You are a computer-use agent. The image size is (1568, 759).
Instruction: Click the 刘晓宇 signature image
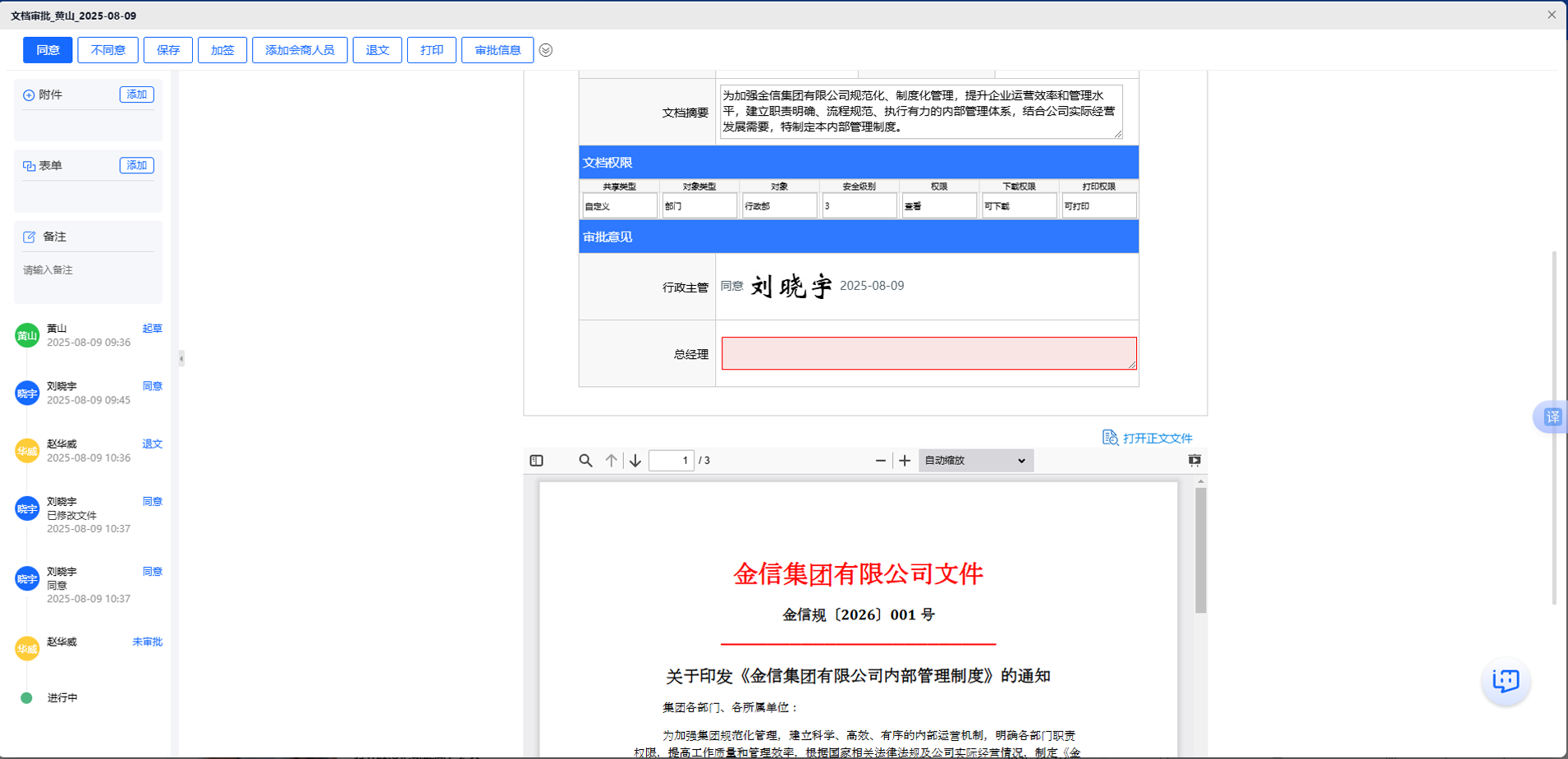coord(792,287)
